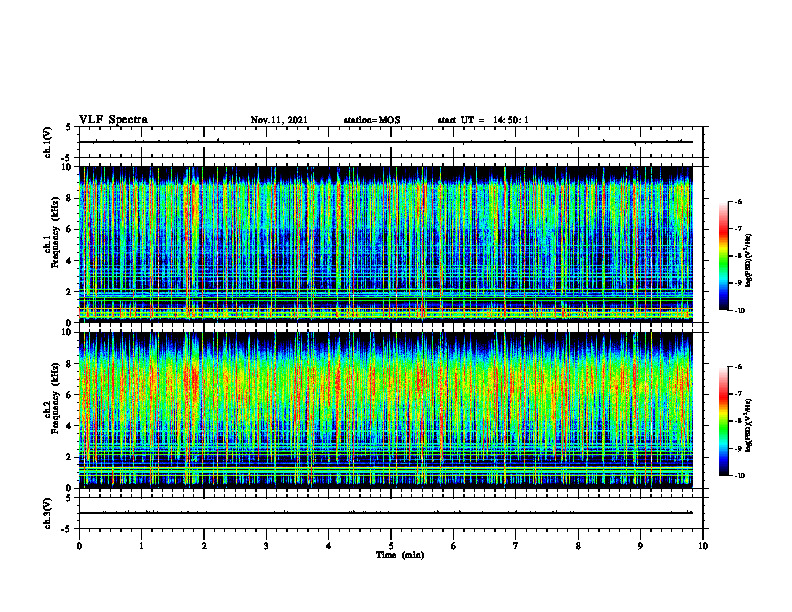This screenshot has width=792, height=612.
Task: Click the "6" kHz tick on ch.2 frequency axis
Action: (70, 395)
